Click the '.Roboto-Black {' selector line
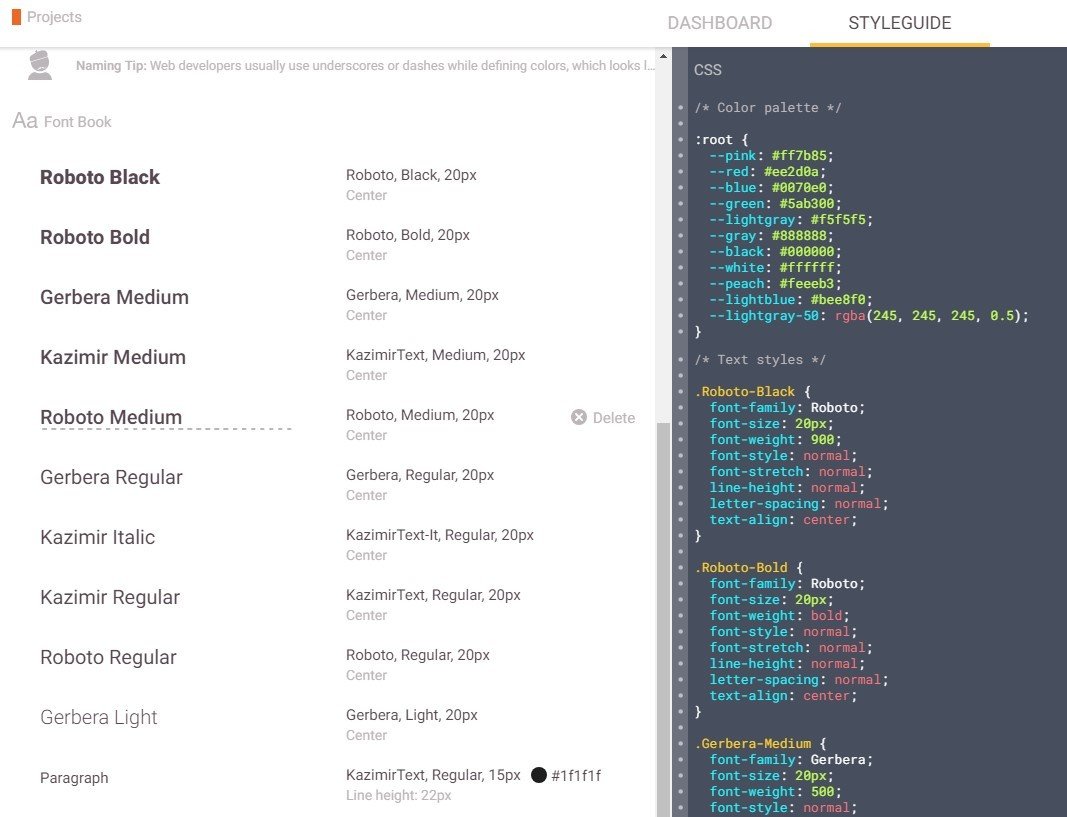The height and width of the screenshot is (817, 1067). 753,392
